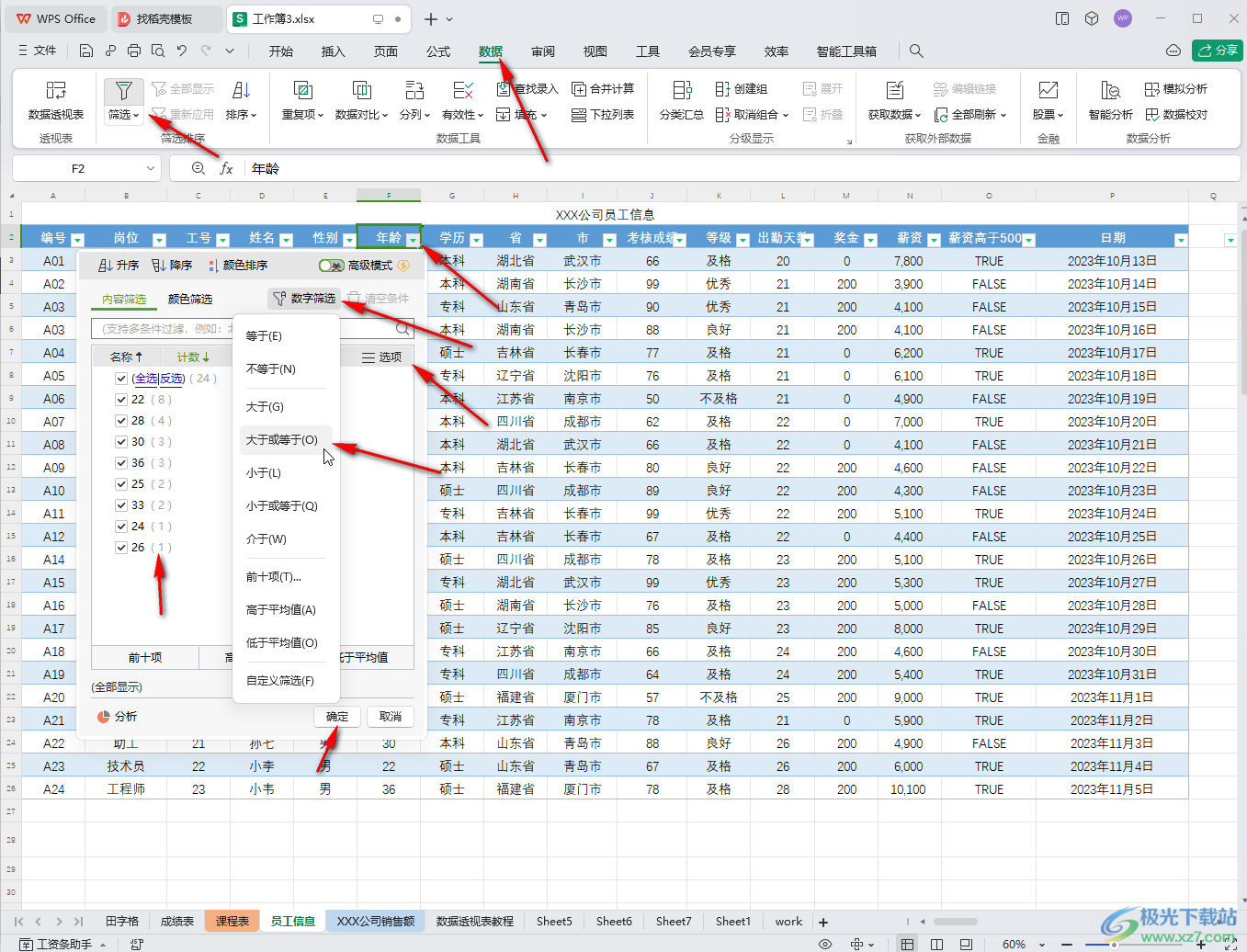
Task: Click the fx insert function icon
Action: 226,169
